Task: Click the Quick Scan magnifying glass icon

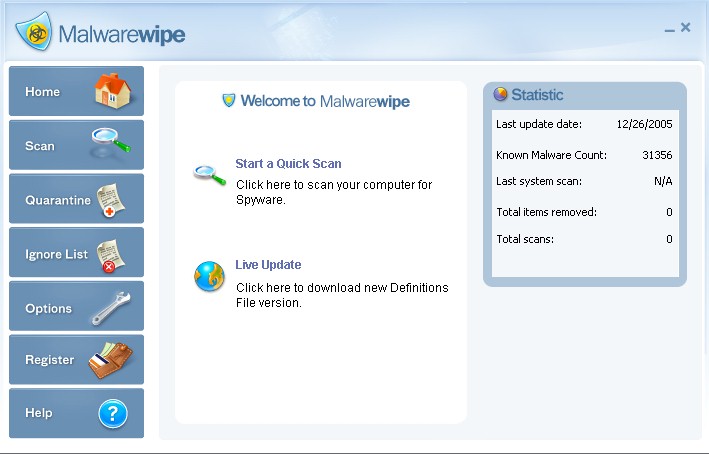Action: click(209, 175)
